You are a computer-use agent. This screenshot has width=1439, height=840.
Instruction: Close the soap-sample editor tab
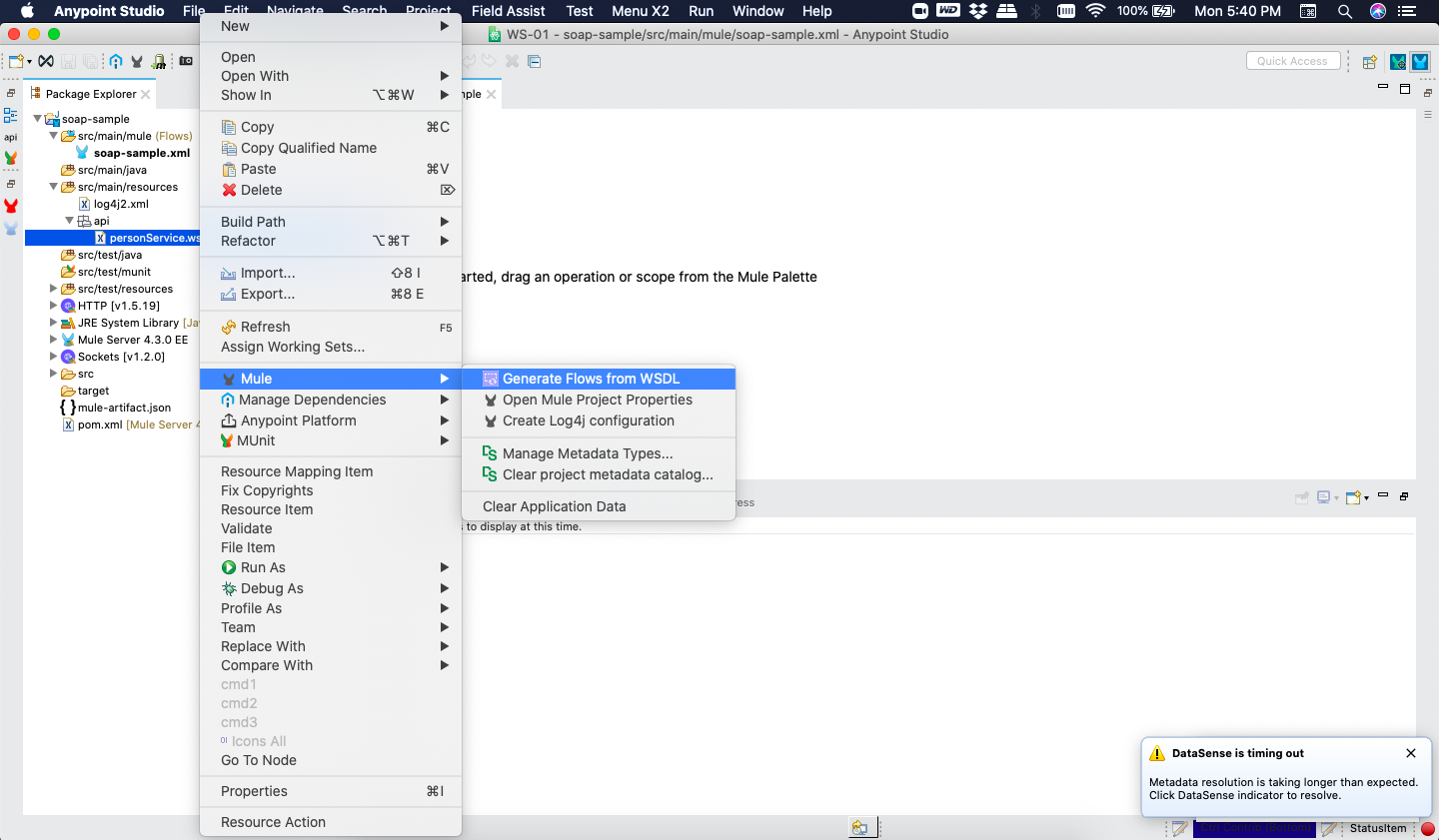pos(491,94)
